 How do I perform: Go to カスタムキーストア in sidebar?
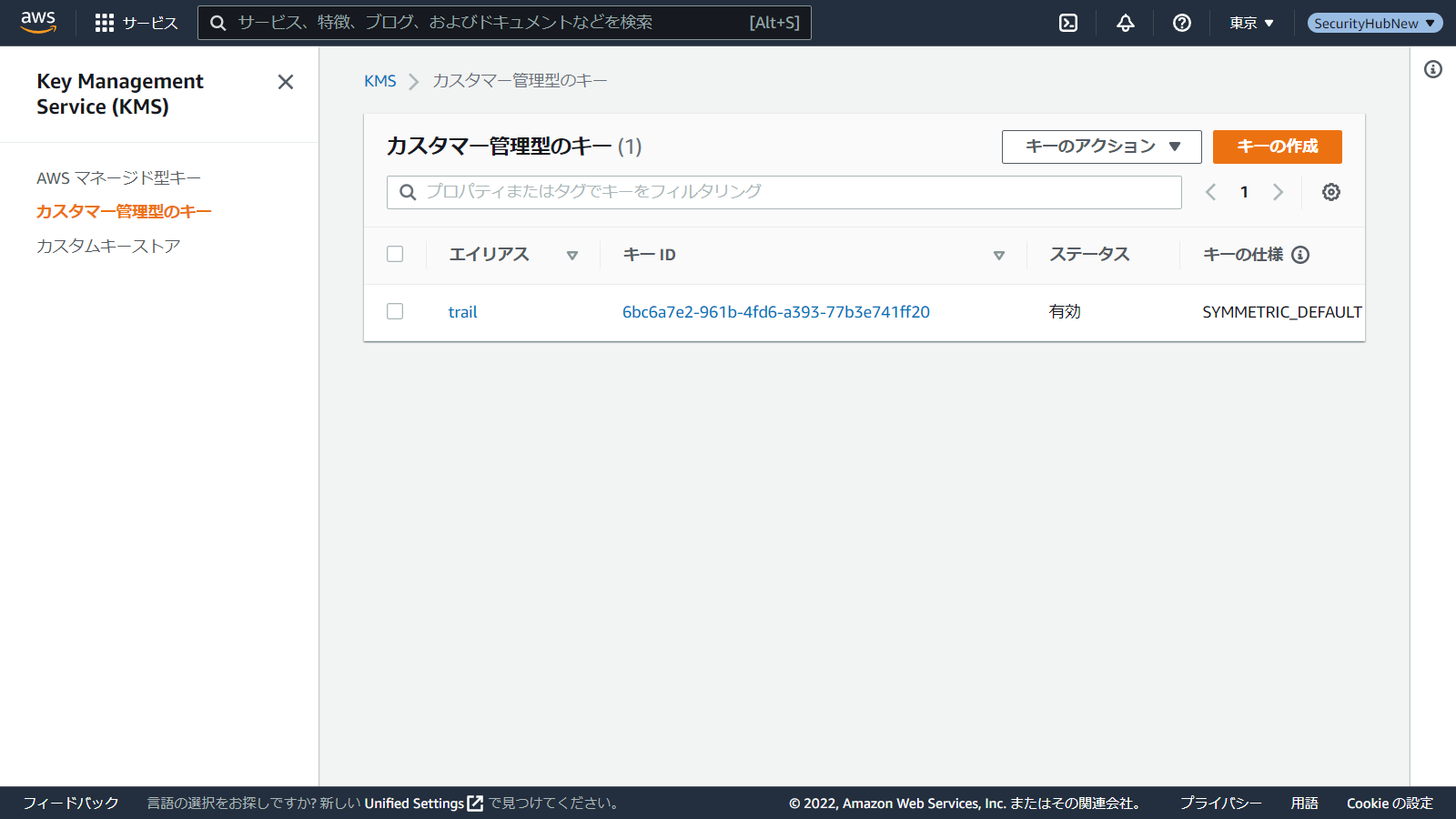click(x=108, y=247)
